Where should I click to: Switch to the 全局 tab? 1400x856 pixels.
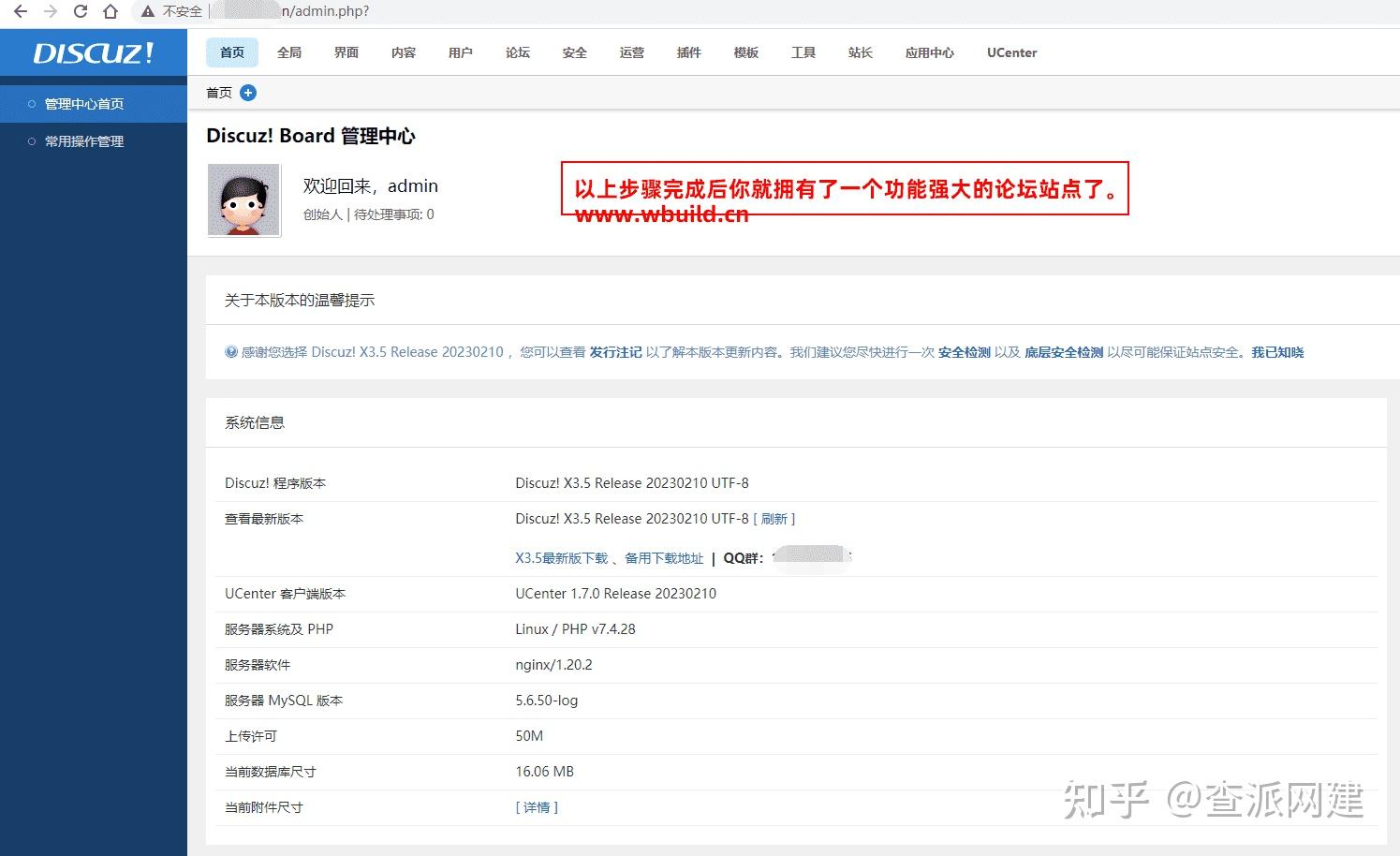(x=289, y=52)
